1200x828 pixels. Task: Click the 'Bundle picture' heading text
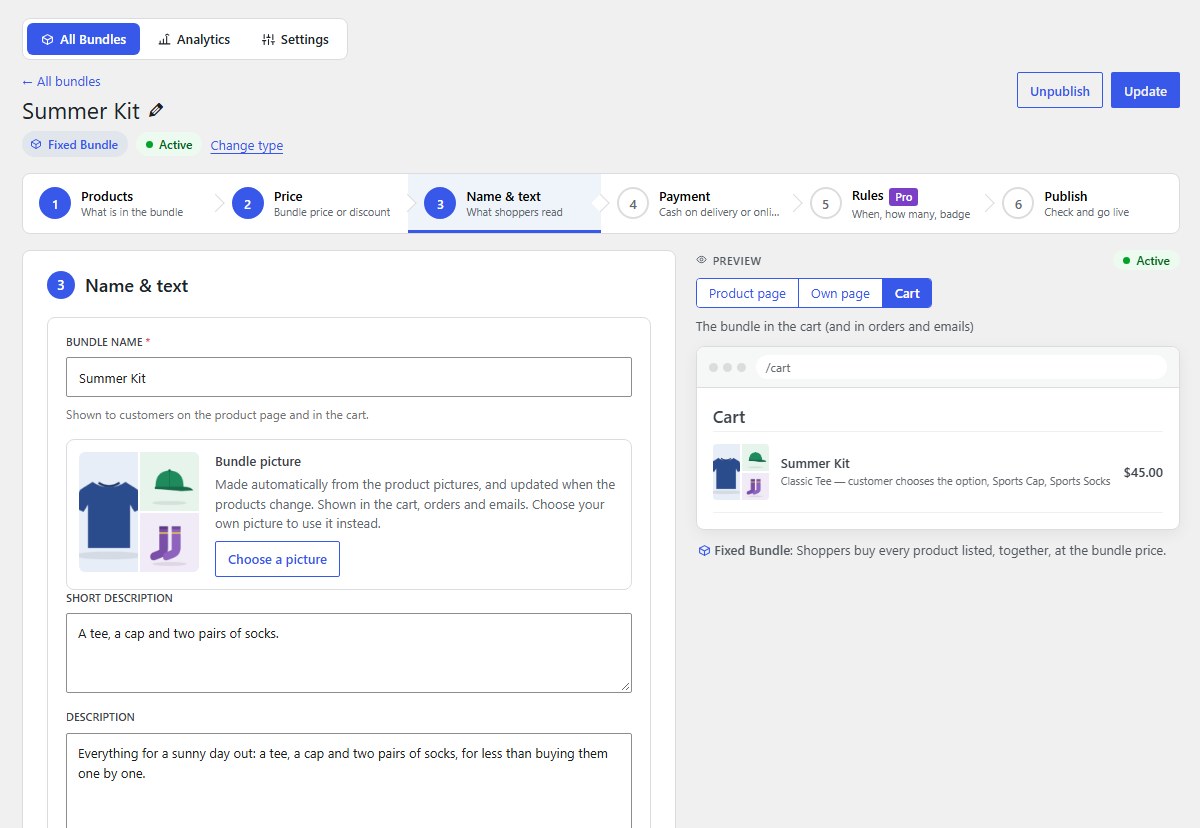pyautogui.click(x=258, y=461)
